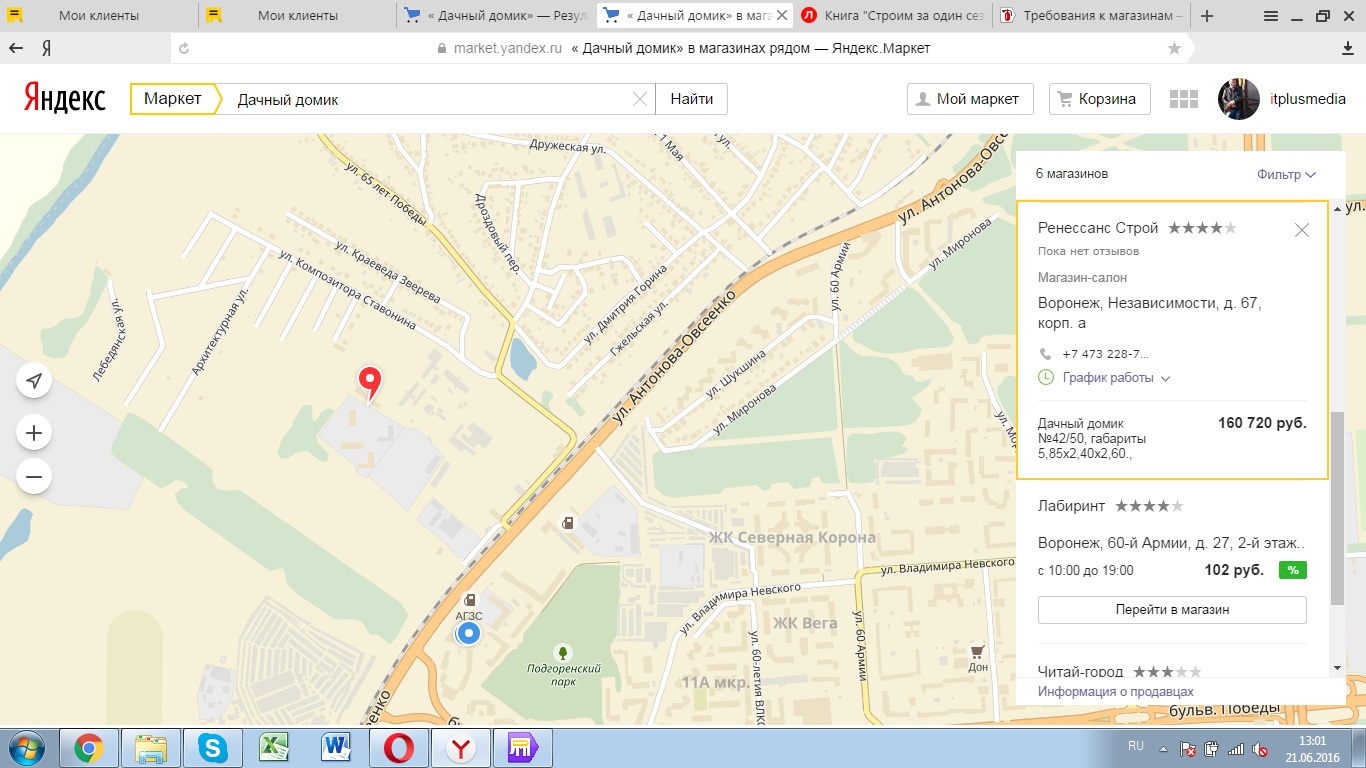Expand the График работы schedule

pyautogui.click(x=1116, y=378)
